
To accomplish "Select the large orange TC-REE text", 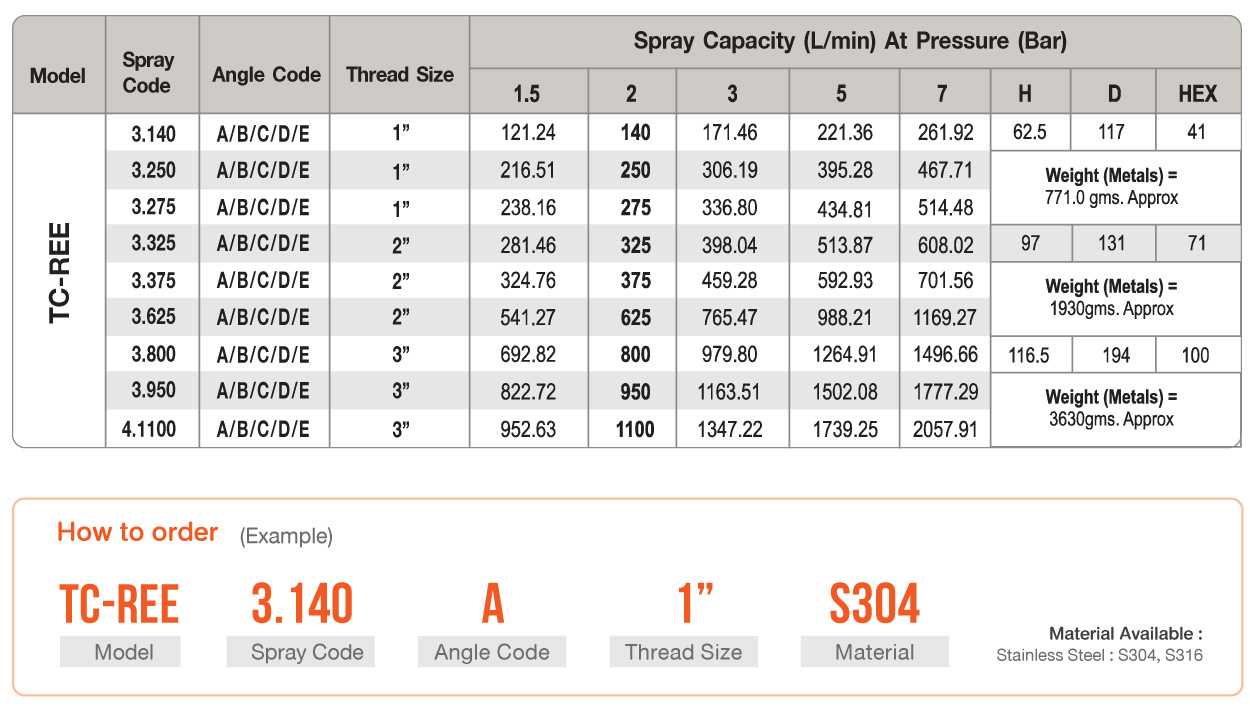I will (x=119, y=604).
